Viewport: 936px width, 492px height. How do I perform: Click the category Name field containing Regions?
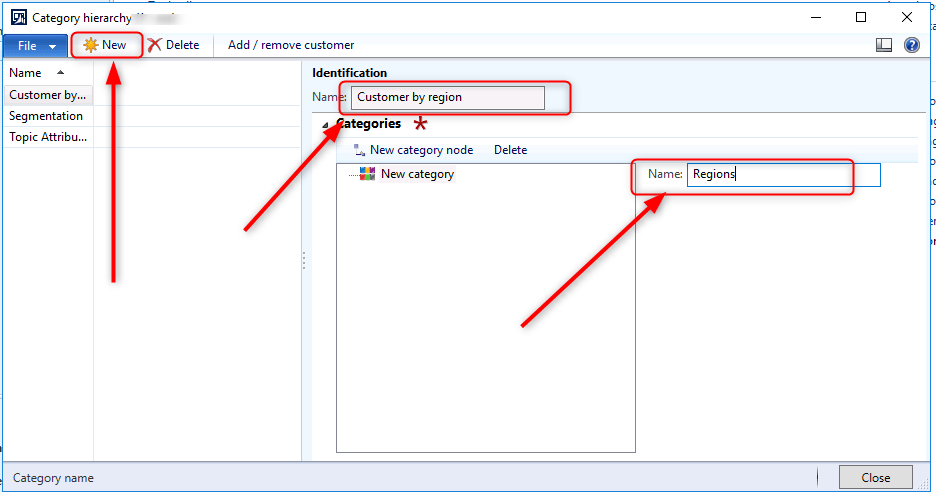click(783, 174)
